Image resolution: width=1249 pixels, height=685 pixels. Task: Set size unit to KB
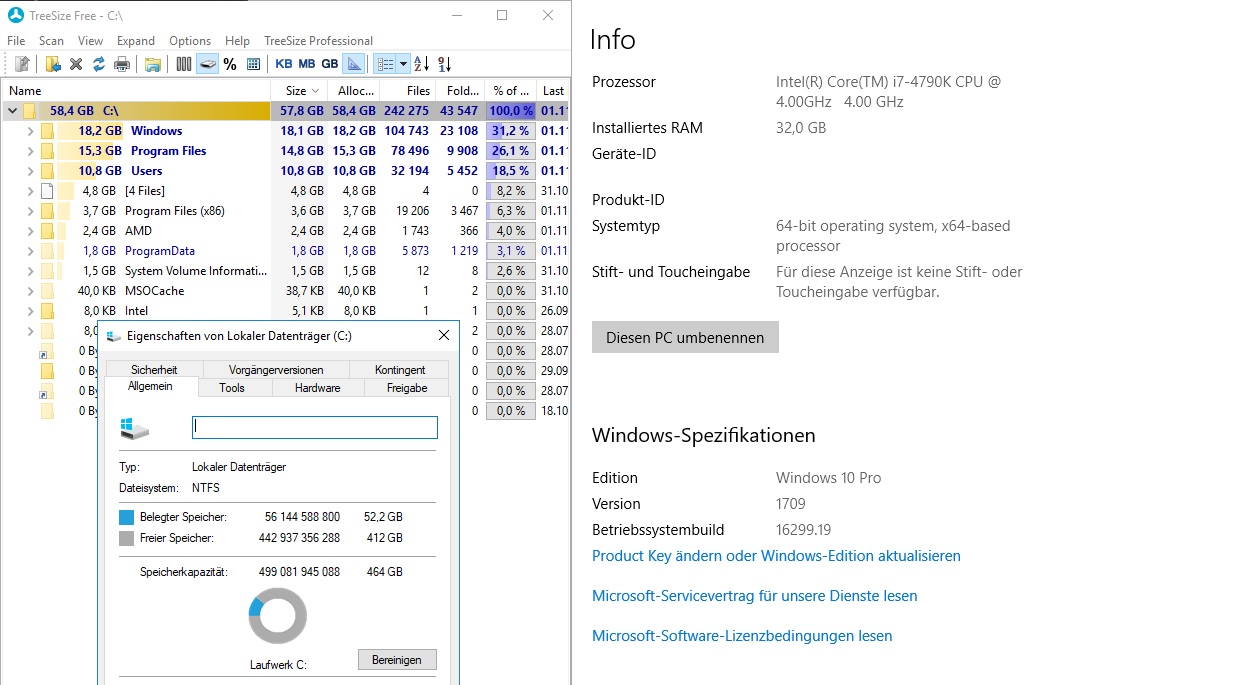point(284,64)
